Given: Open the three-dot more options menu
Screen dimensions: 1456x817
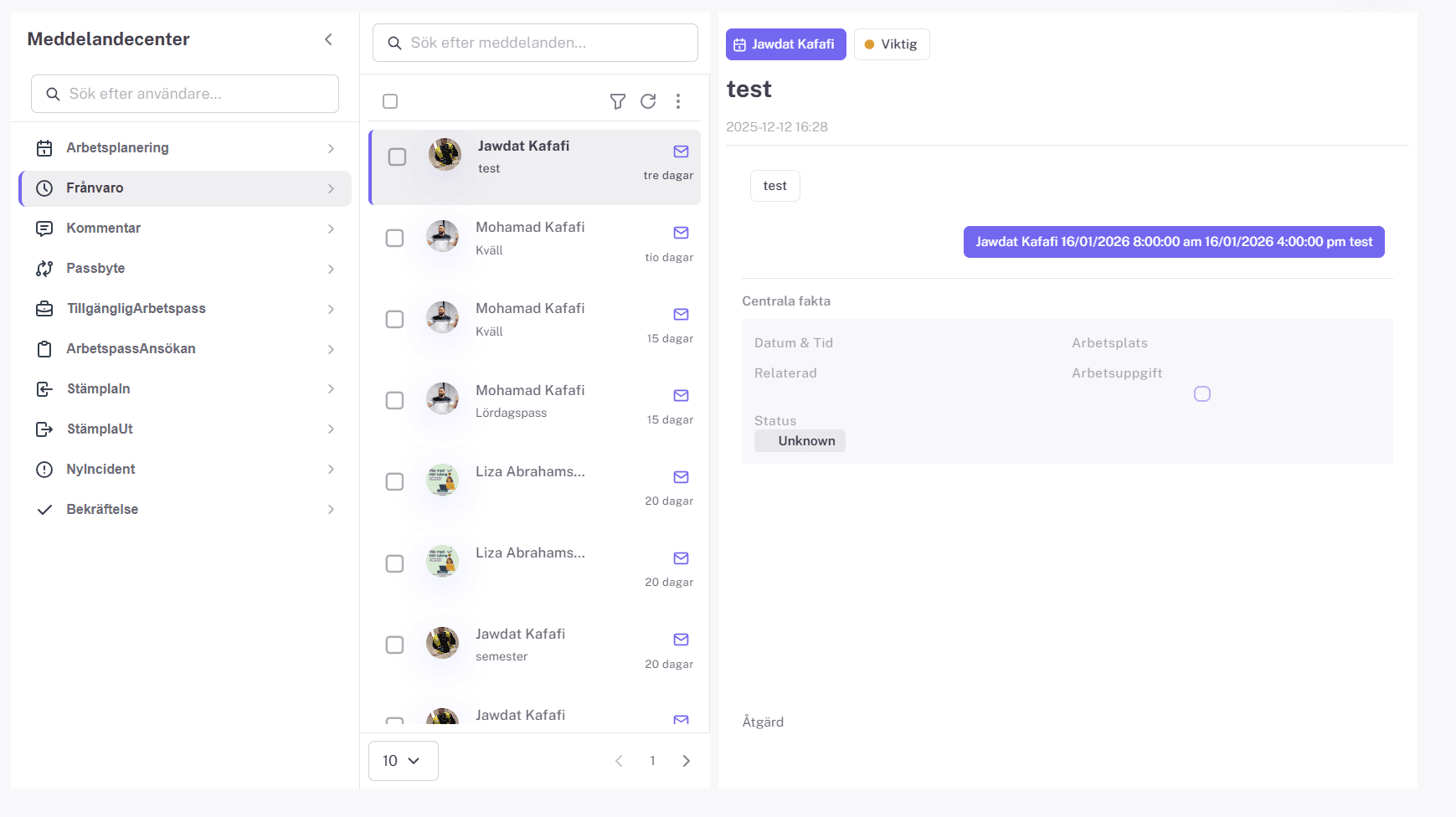Looking at the screenshot, I should click(678, 101).
